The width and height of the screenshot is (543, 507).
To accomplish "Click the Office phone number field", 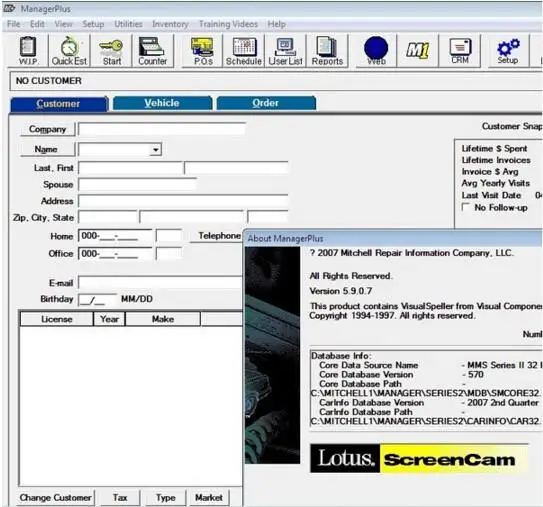I will coord(115,254).
